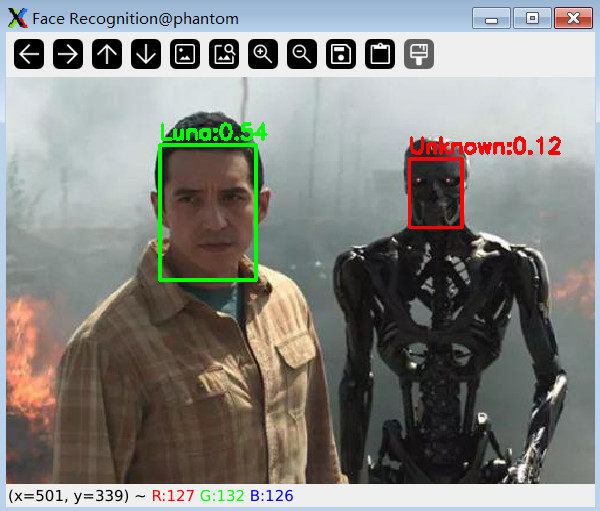Click the B:126 value in status bar
Image resolution: width=600 pixels, height=511 pixels.
[x=272, y=496]
